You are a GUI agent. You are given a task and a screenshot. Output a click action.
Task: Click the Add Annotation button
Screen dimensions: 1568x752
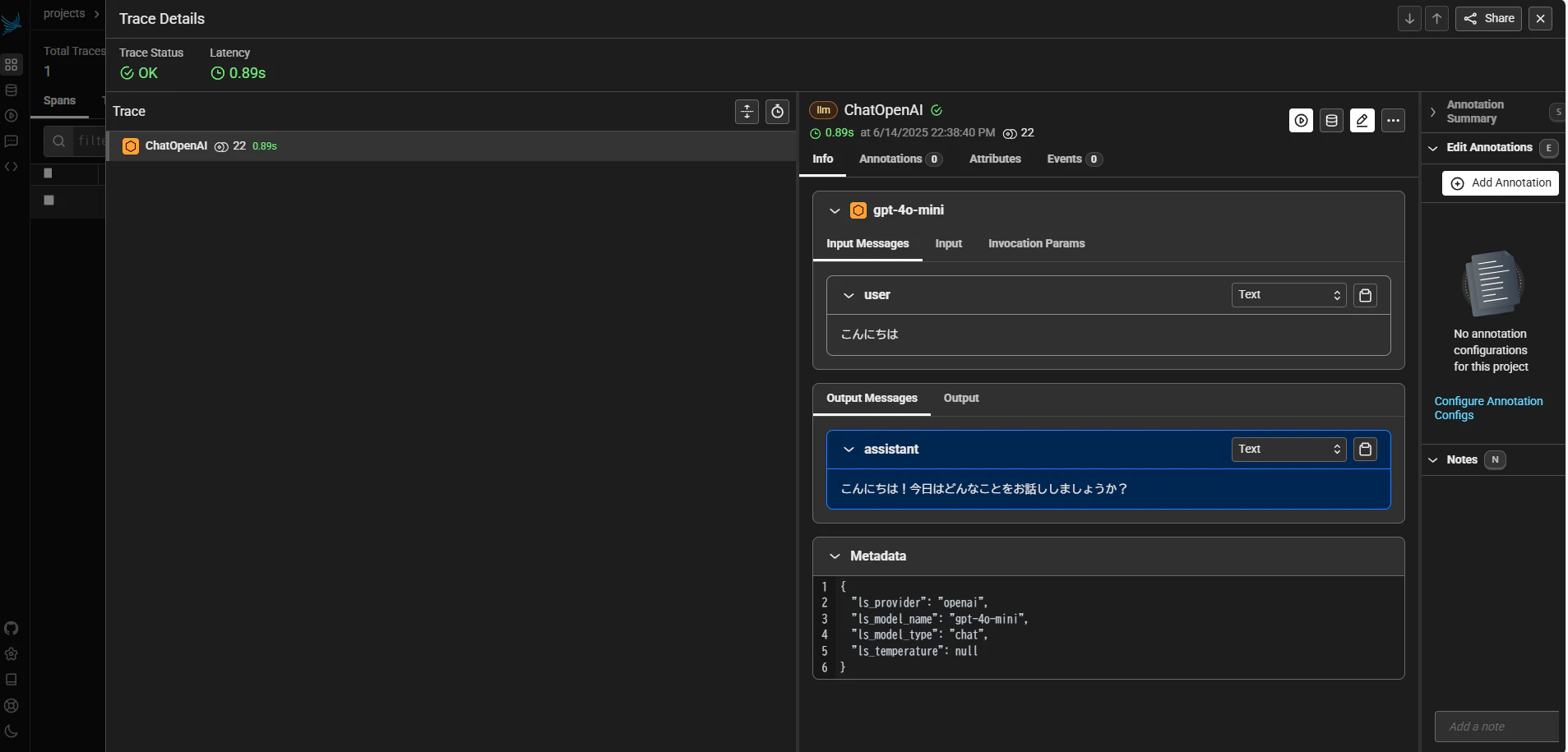(1501, 183)
